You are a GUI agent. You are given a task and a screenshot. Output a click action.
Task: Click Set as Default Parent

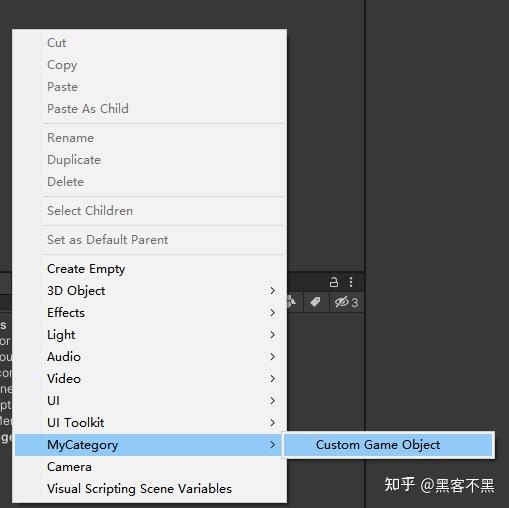149,240
